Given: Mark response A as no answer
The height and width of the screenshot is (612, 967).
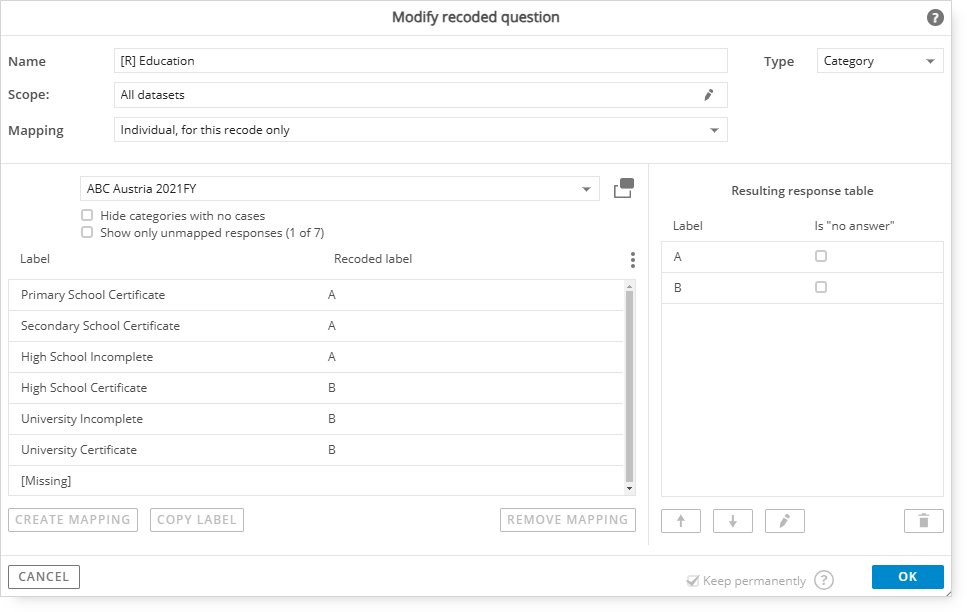Looking at the screenshot, I should pos(821,256).
